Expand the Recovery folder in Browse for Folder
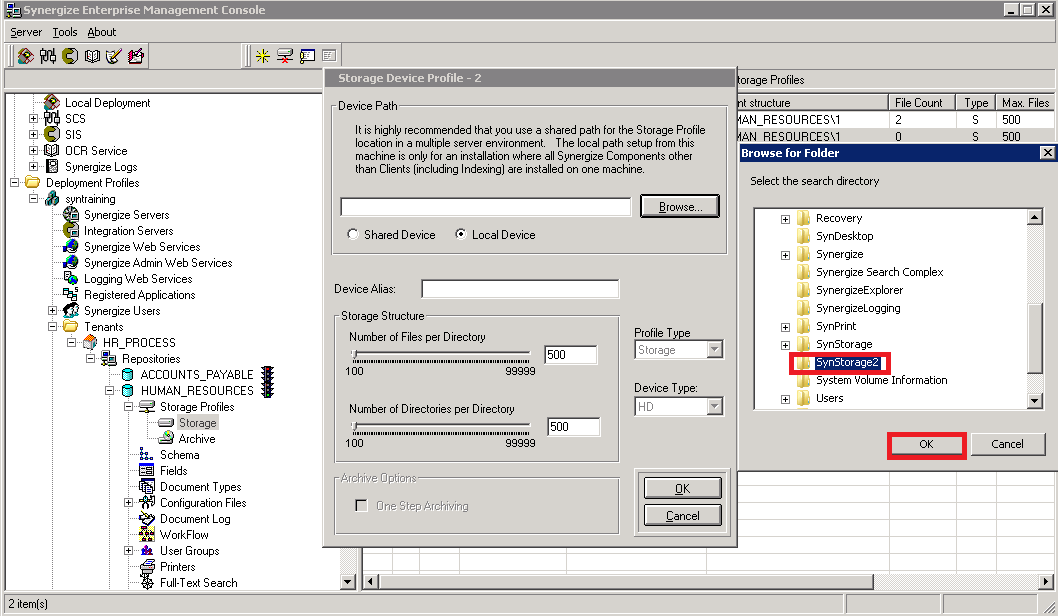The height and width of the screenshot is (616, 1058). coord(785,219)
